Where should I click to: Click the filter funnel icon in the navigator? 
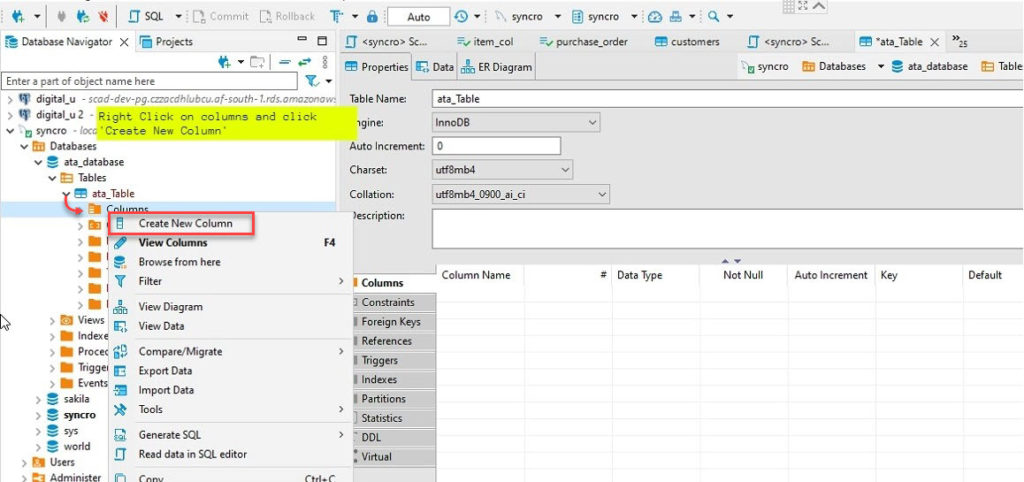312,81
